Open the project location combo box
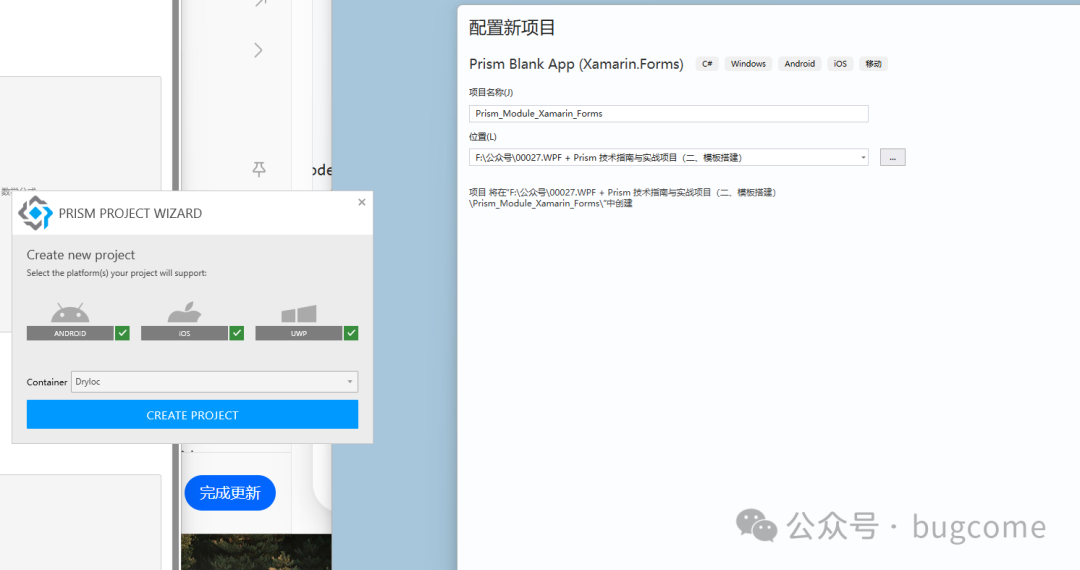 pos(668,158)
